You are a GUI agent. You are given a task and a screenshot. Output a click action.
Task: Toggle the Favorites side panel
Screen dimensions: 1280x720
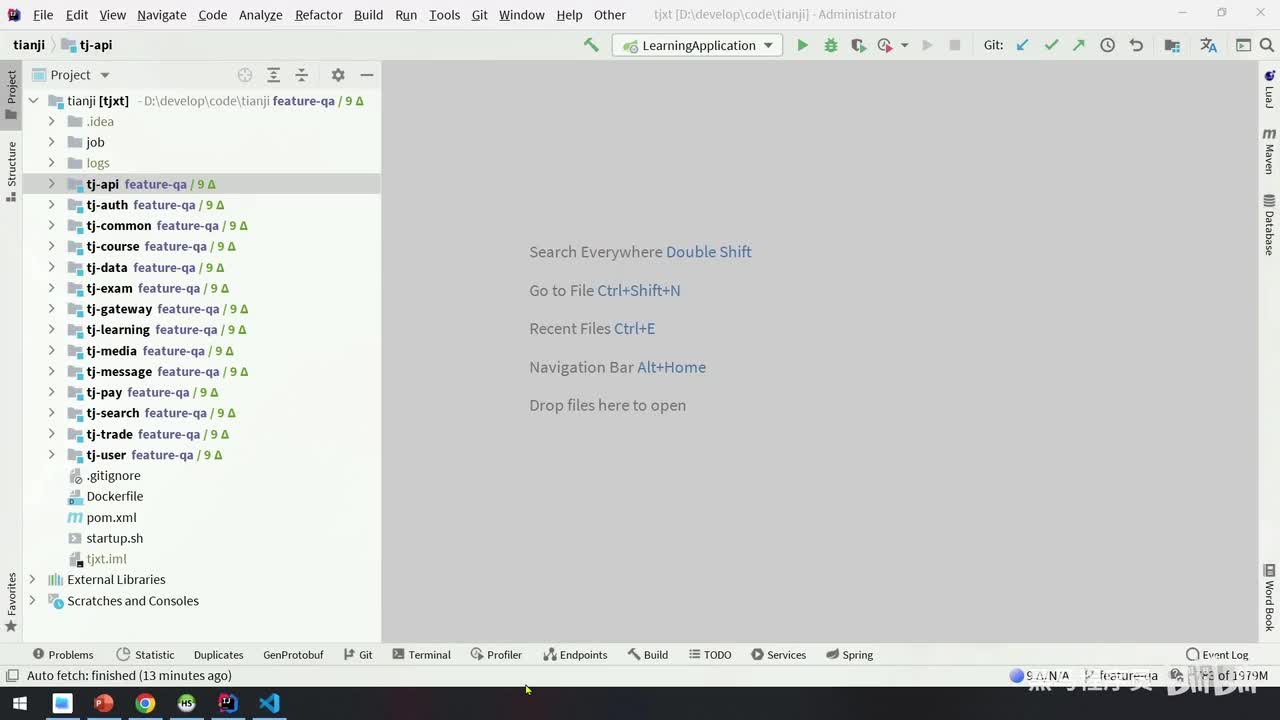tap(12, 602)
